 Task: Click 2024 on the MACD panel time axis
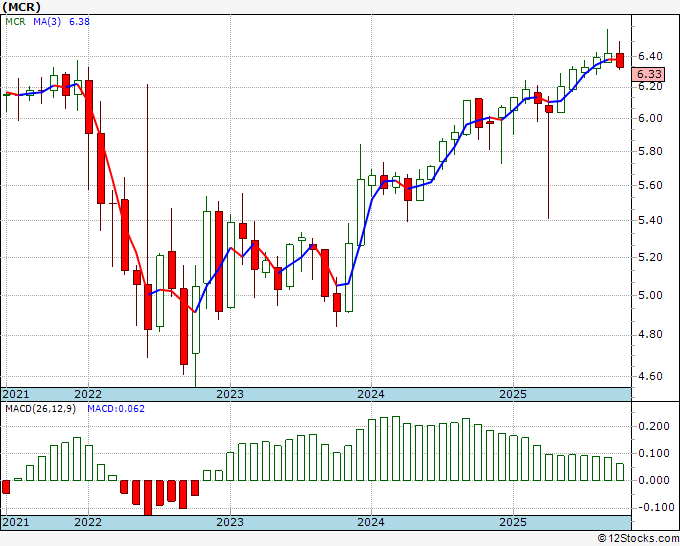(371, 522)
